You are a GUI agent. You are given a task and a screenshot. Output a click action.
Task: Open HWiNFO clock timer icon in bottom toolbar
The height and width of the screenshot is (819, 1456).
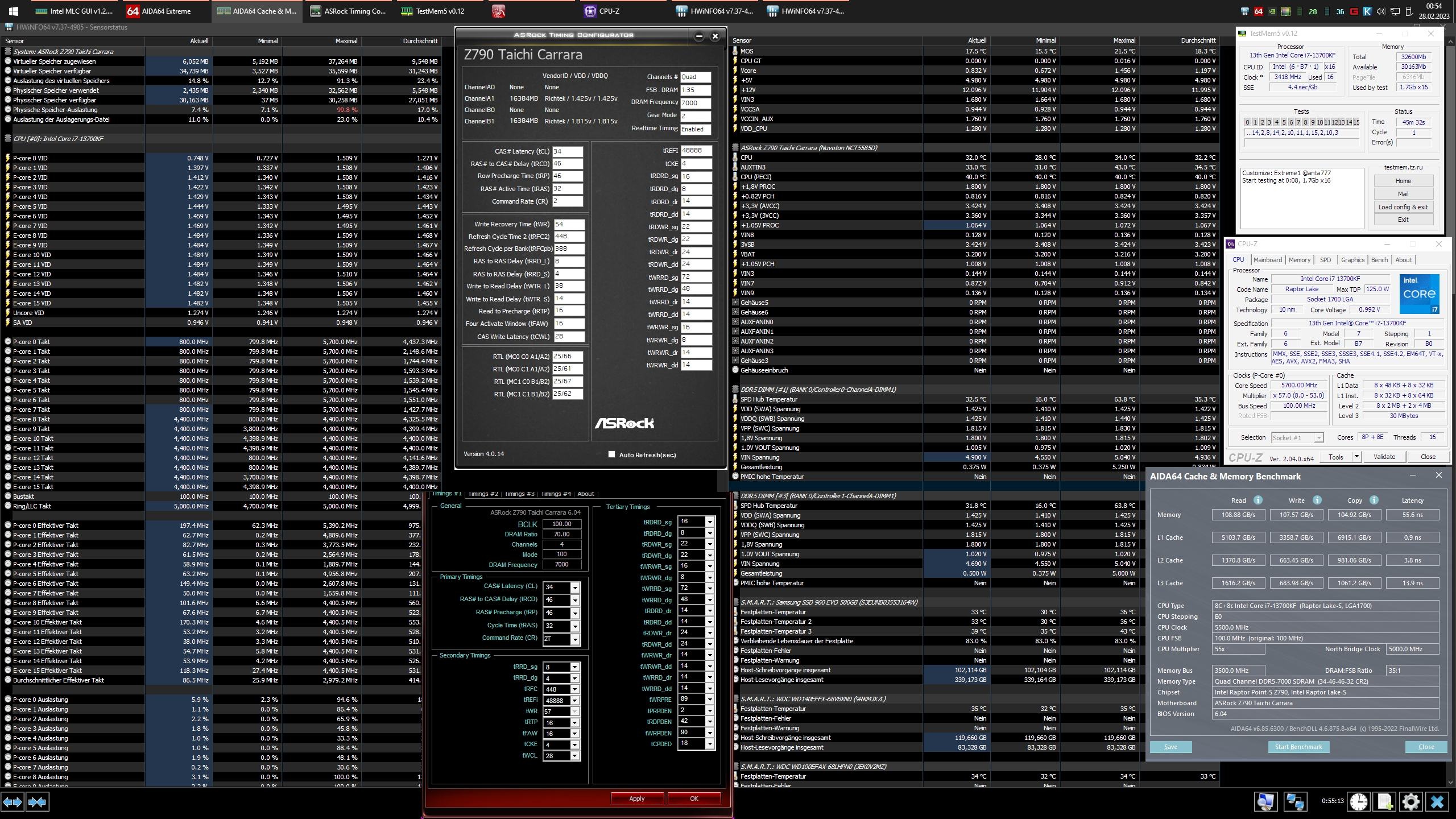pos(1358,802)
